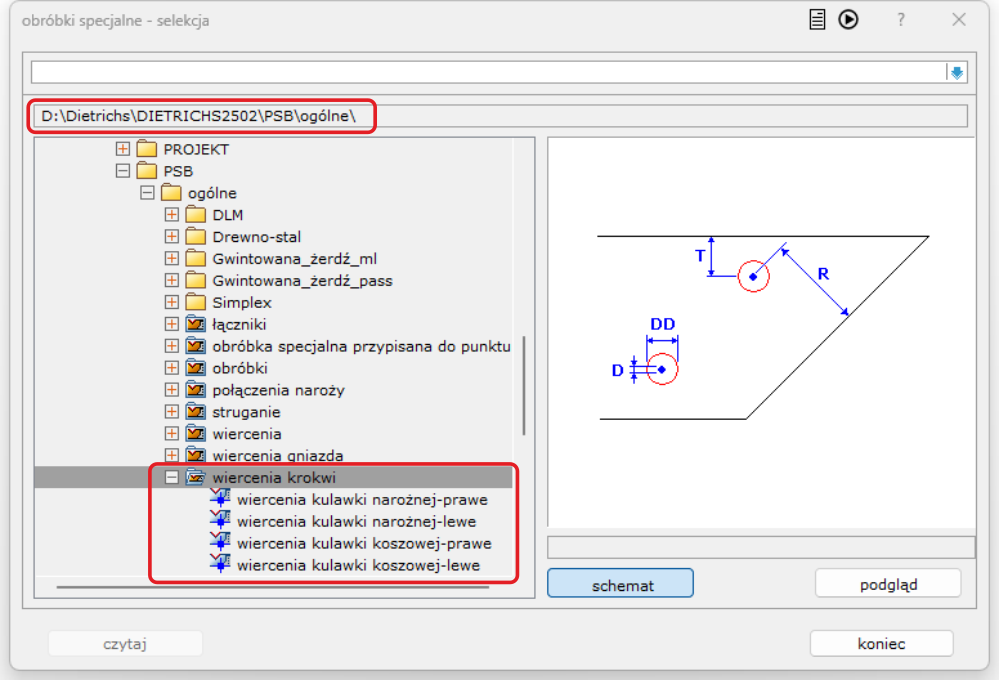
Task: Select the Drewno-stal folder label
Action: pyautogui.click(x=256, y=237)
